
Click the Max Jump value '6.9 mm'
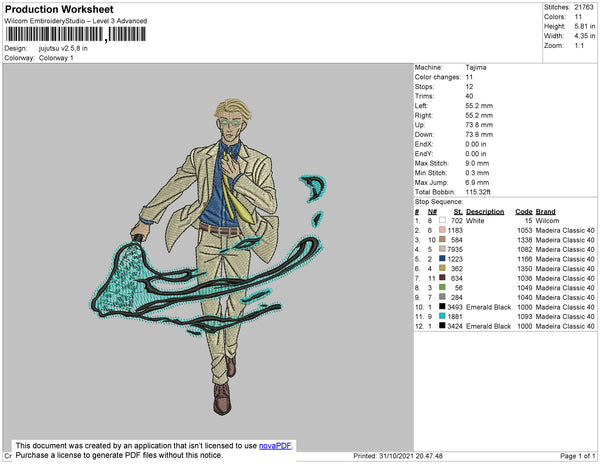click(477, 182)
